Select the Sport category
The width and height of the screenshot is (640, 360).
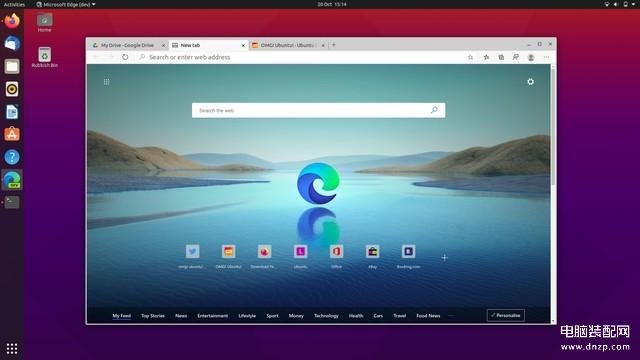pyautogui.click(x=272, y=316)
